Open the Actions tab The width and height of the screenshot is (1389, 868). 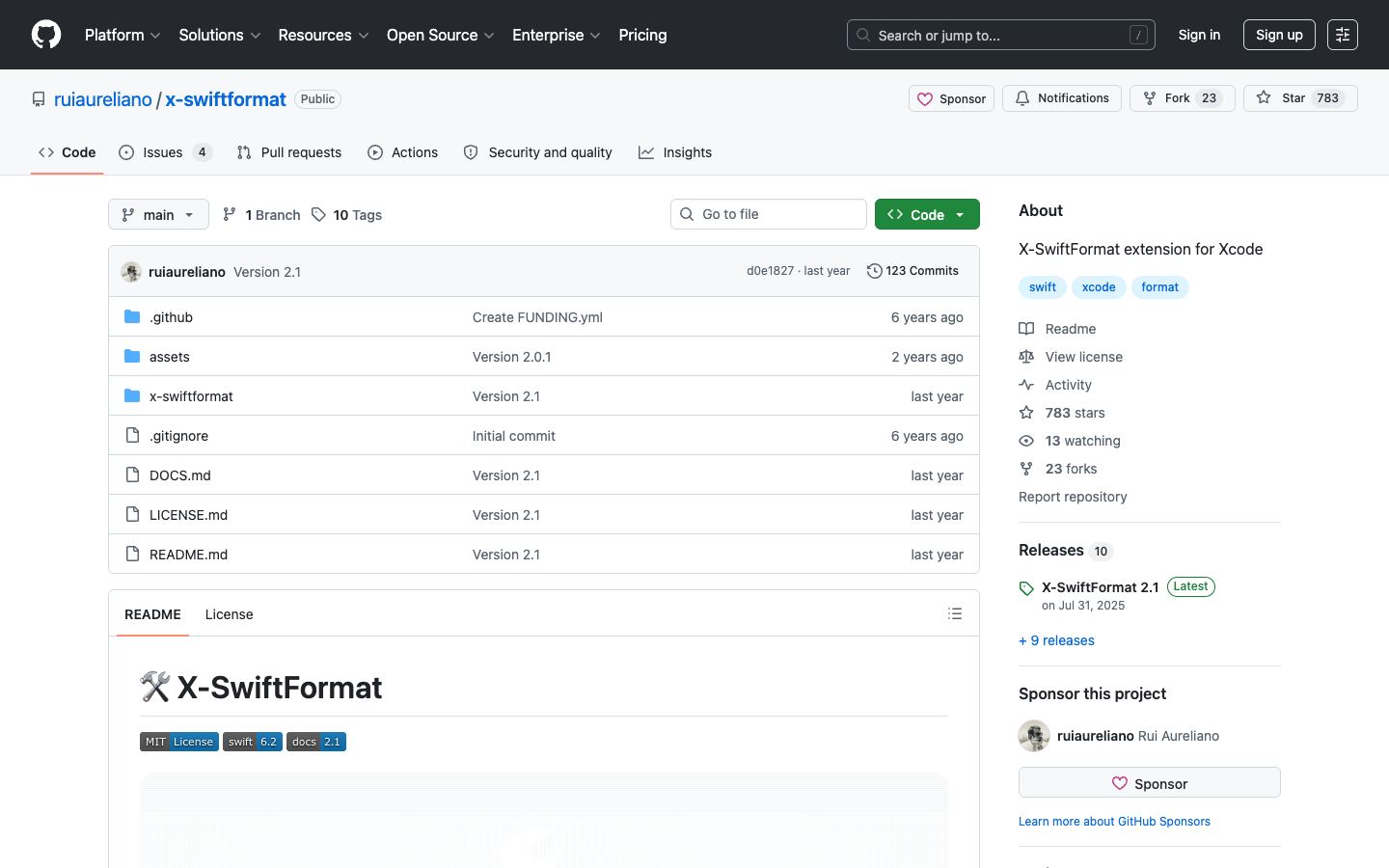(x=403, y=152)
